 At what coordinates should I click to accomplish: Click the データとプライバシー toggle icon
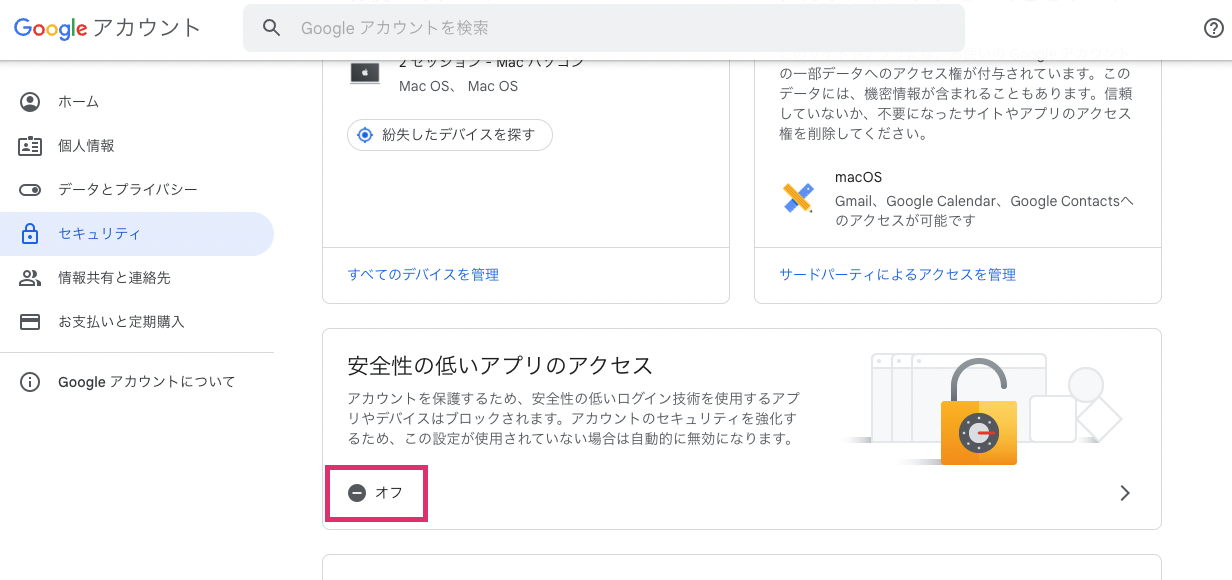click(x=30, y=190)
